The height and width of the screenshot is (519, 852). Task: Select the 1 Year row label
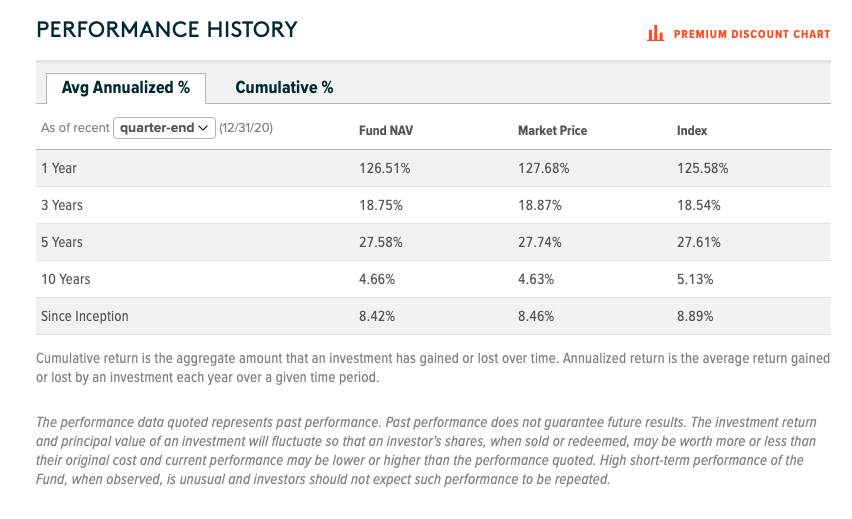59,168
